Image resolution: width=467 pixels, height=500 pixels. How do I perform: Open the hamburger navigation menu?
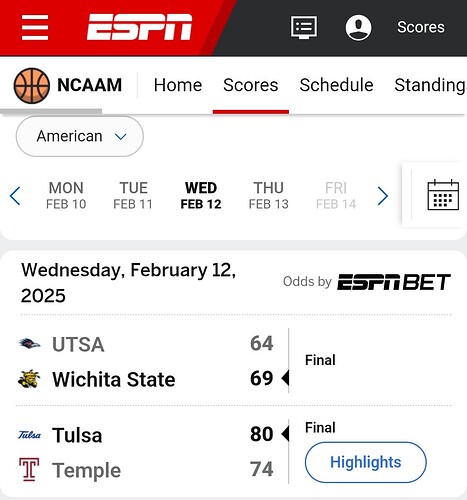click(x=35, y=27)
